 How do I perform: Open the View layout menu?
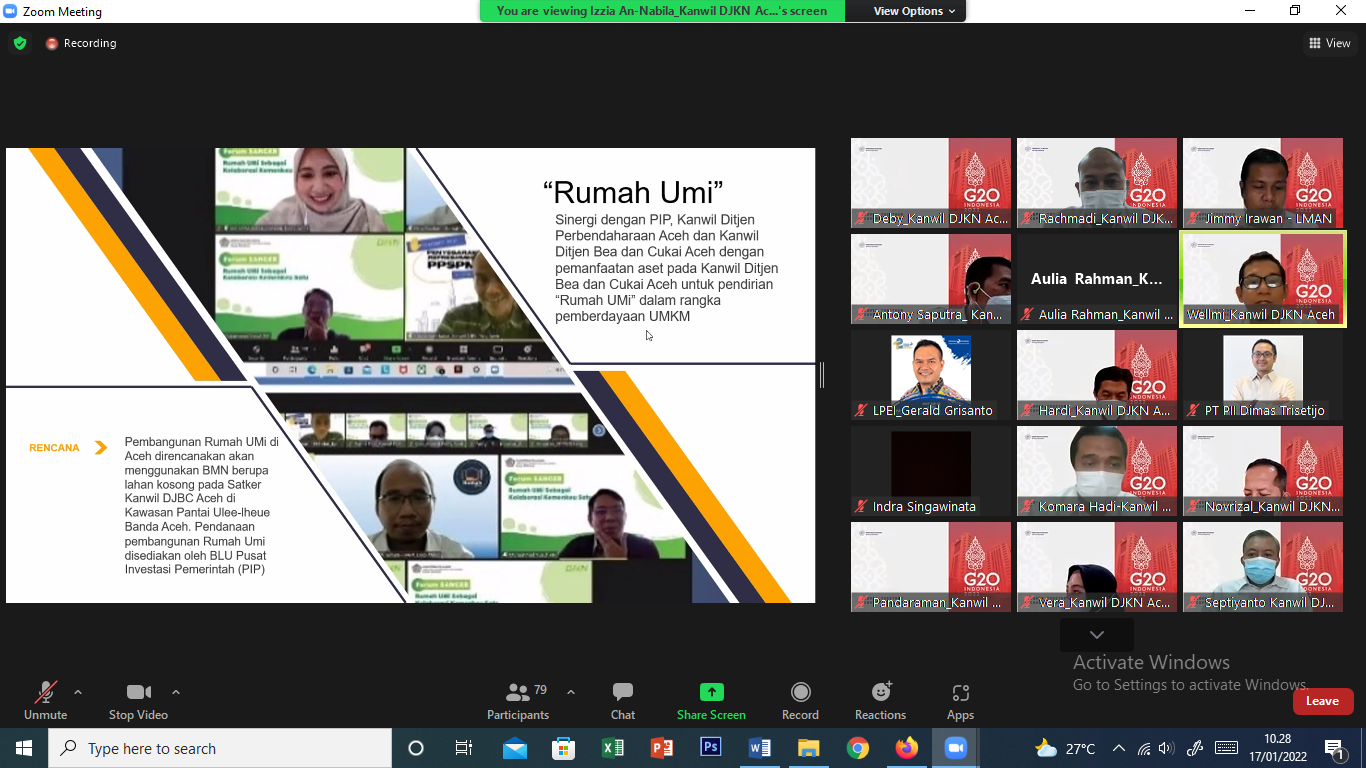pos(1330,43)
